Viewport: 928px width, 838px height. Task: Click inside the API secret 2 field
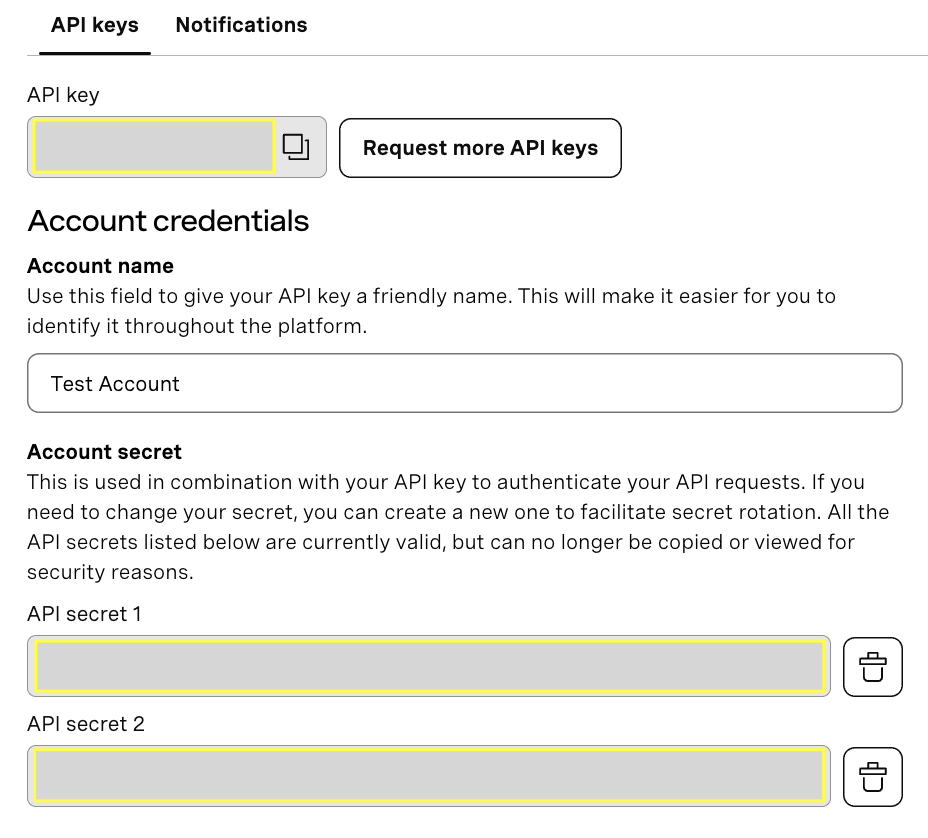pos(428,776)
